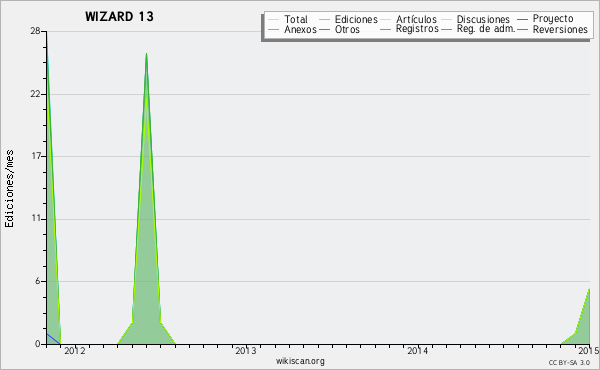The height and width of the screenshot is (370, 600).
Task: Click the 2012 x-axis label
Action: pyautogui.click(x=75, y=350)
